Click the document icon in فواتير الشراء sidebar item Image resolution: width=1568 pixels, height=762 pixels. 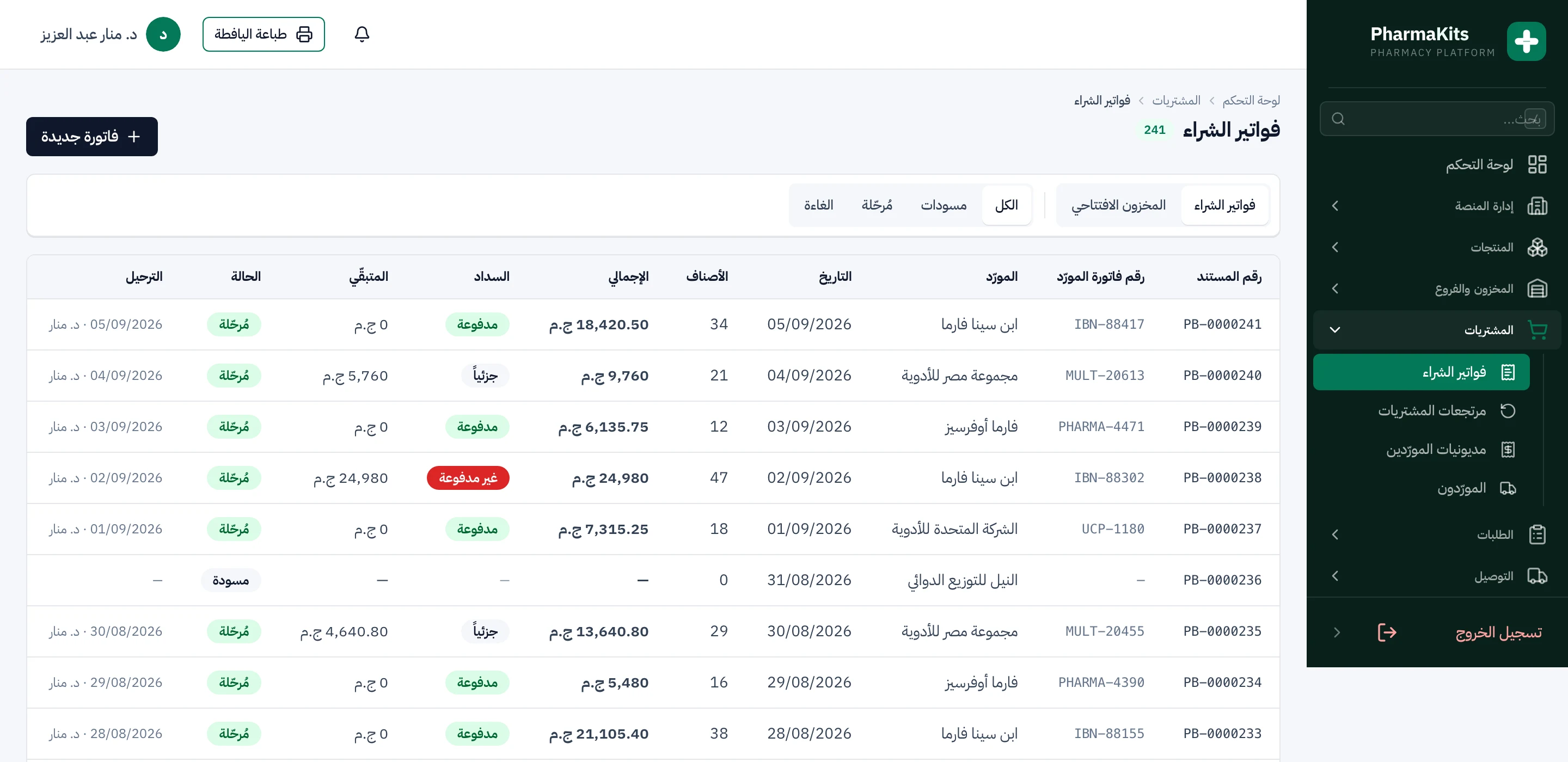[1508, 372]
